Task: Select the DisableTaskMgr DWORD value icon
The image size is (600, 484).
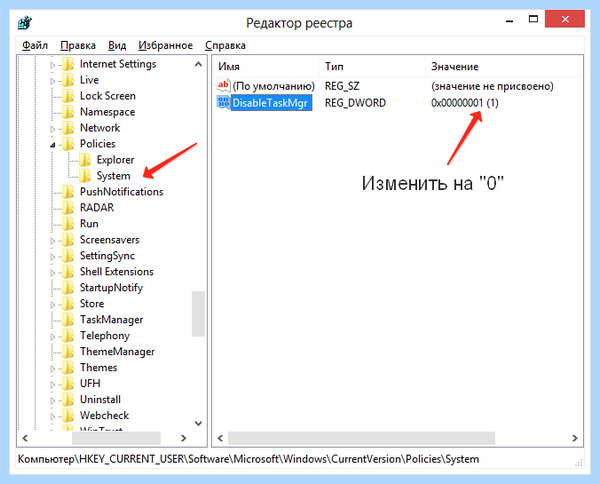Action: 223,102
